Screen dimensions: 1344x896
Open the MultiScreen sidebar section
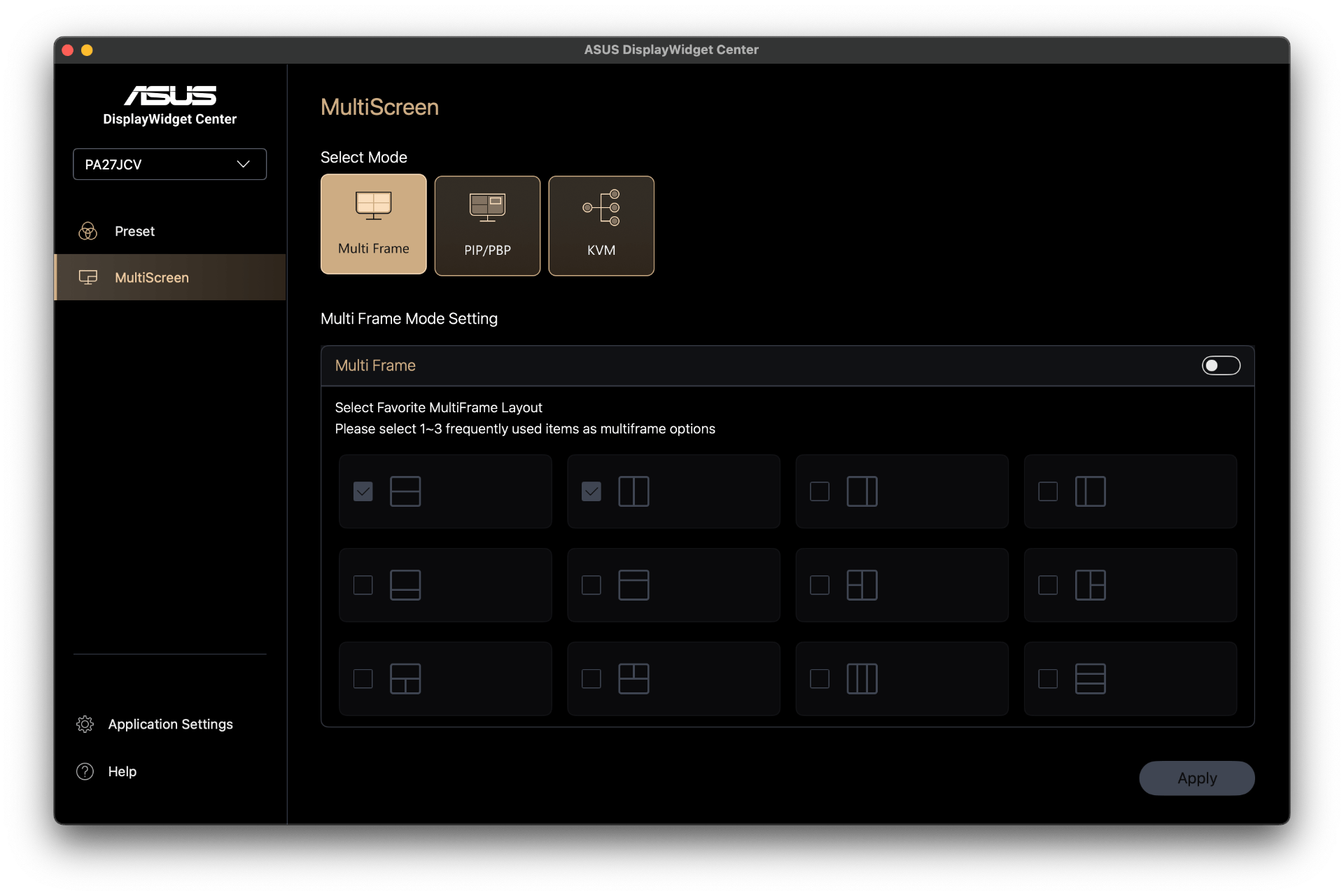coord(151,278)
